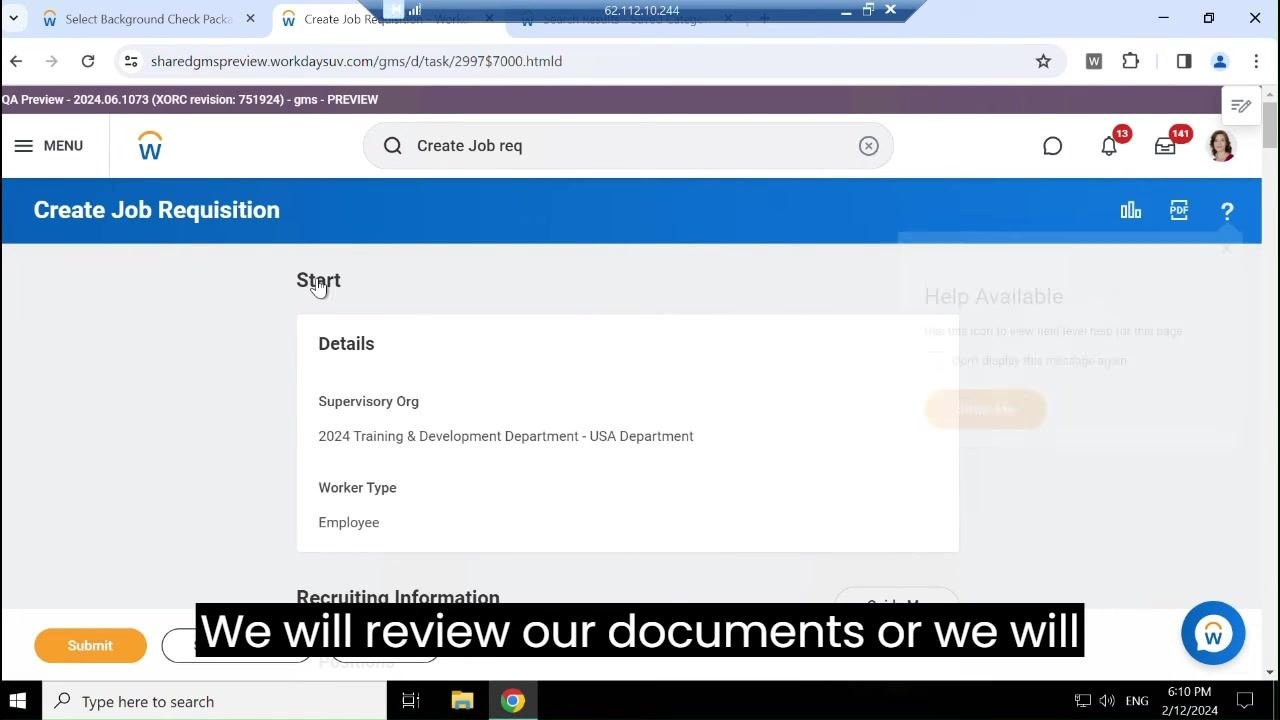The width and height of the screenshot is (1280, 720).
Task: Clear the search field text
Action: (x=868, y=146)
